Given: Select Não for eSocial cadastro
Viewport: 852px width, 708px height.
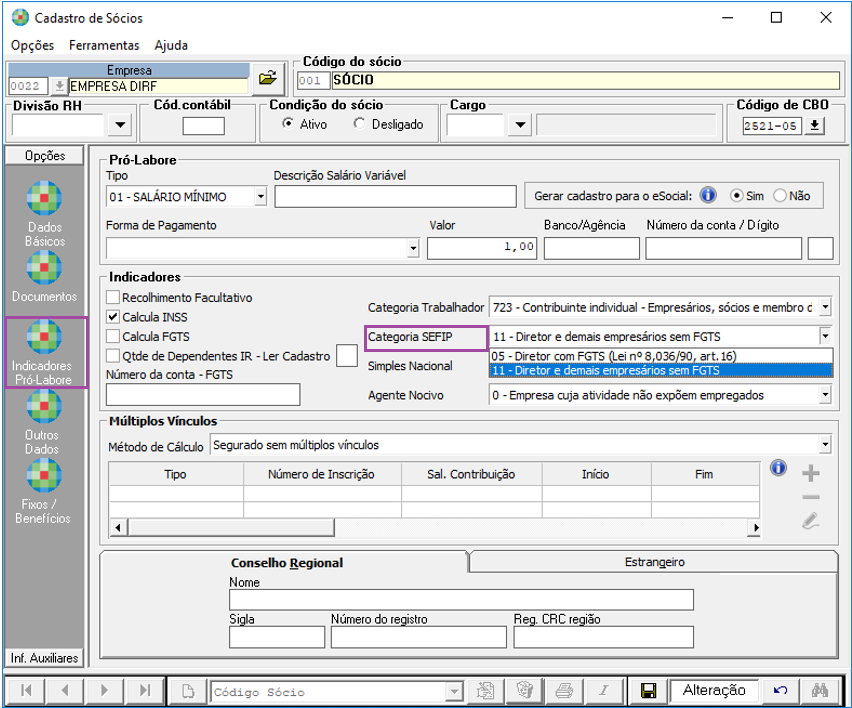Looking at the screenshot, I should [x=780, y=196].
